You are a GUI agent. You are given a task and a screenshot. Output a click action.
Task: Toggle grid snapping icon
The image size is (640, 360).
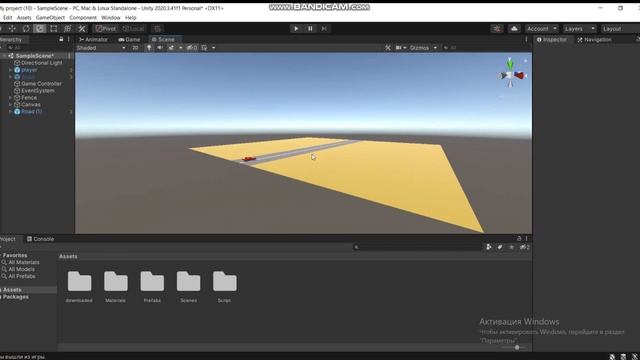pyautogui.click(x=157, y=29)
